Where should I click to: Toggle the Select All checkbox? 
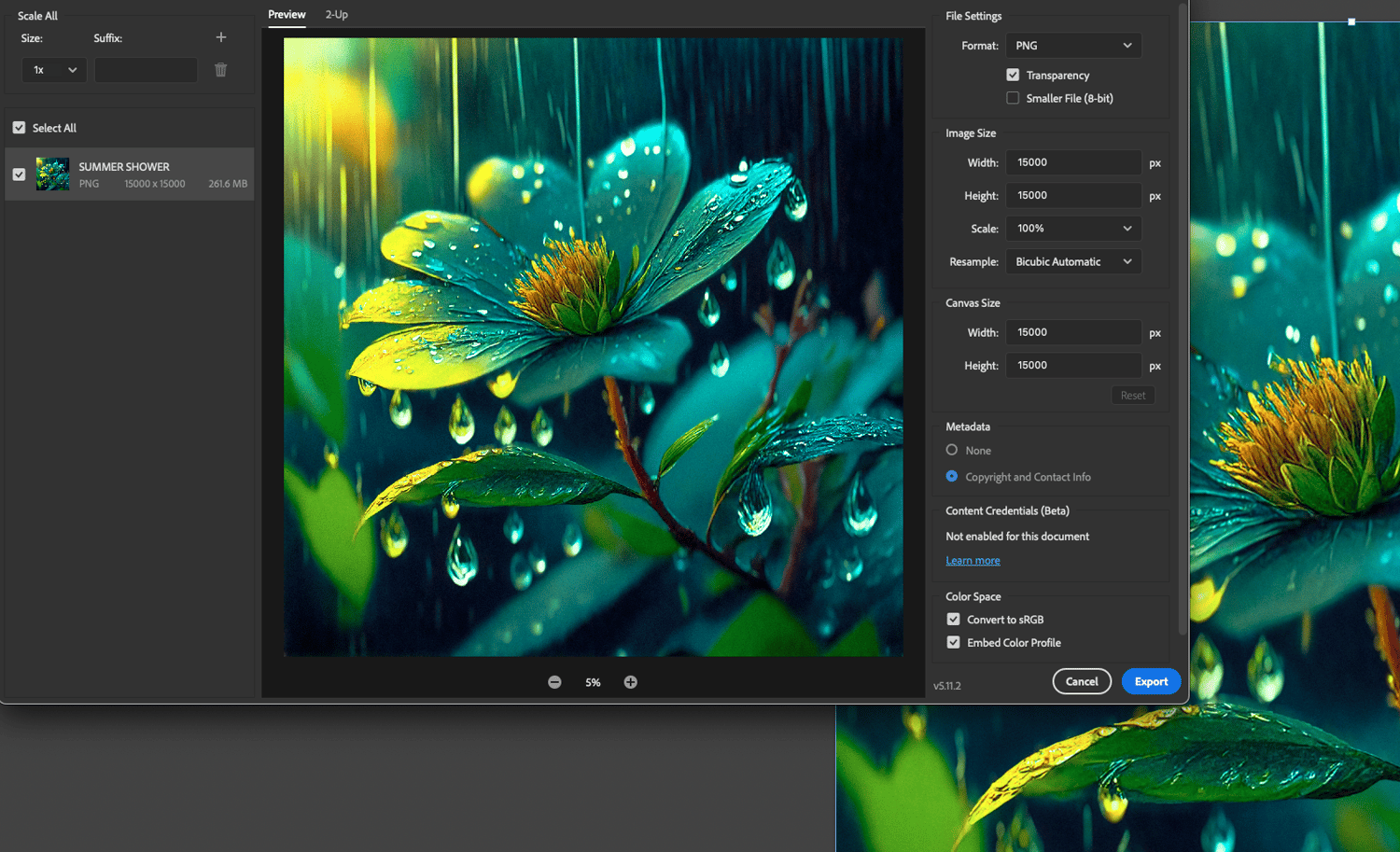[19, 128]
